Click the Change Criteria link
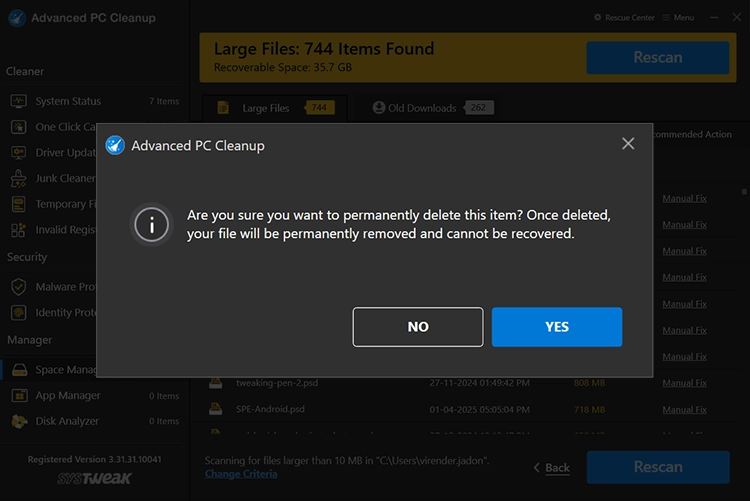Screen dimensions: 750x501 (243, 473)
